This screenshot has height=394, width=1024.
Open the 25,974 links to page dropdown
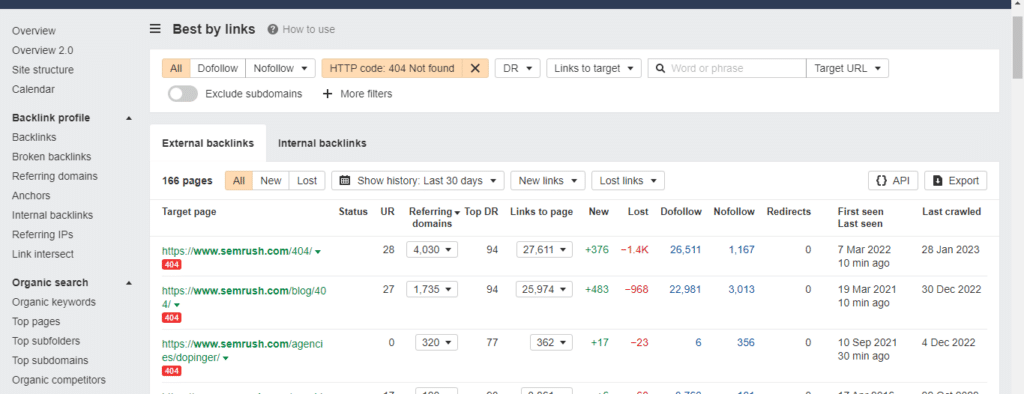point(544,289)
